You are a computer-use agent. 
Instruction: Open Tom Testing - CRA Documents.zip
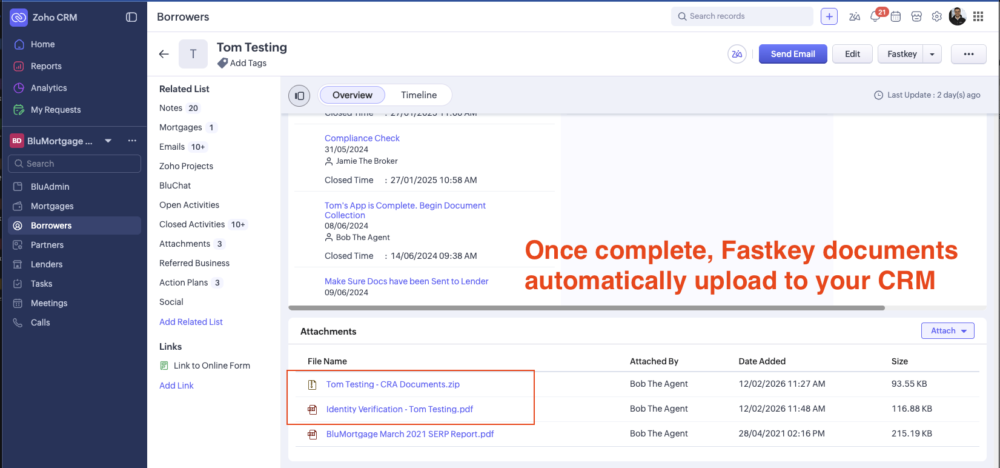click(392, 384)
